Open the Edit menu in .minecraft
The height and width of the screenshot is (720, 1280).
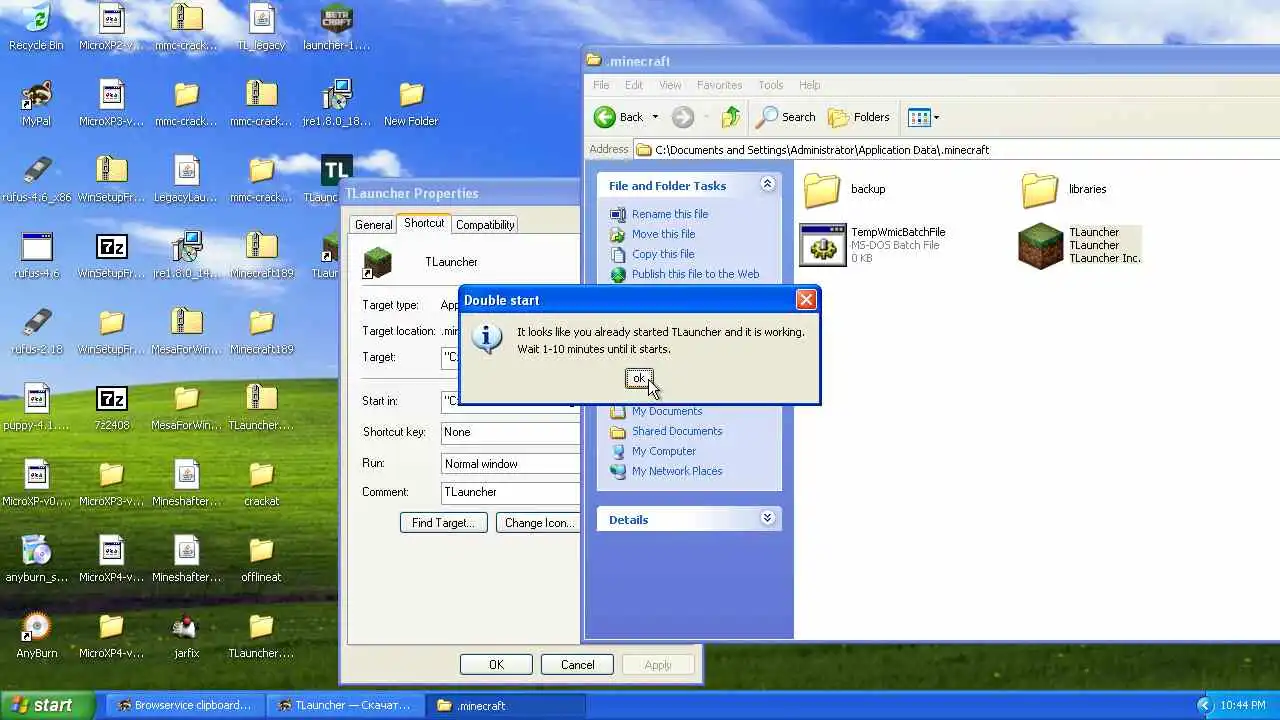point(634,85)
